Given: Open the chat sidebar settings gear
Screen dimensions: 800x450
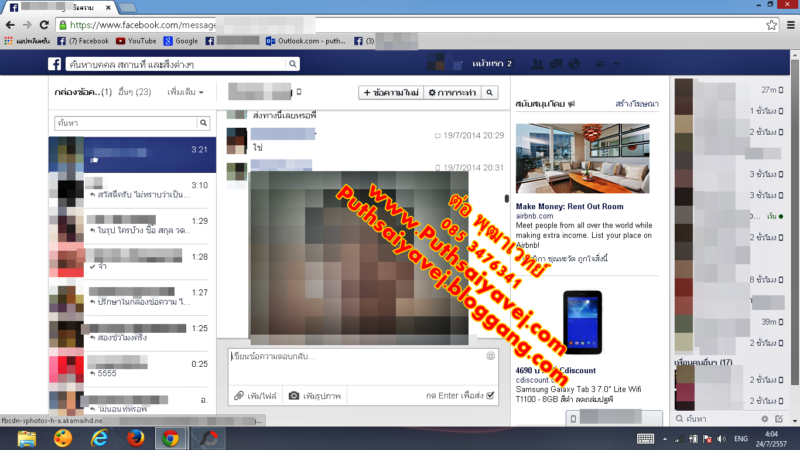Looking at the screenshot, I should pos(764,419).
